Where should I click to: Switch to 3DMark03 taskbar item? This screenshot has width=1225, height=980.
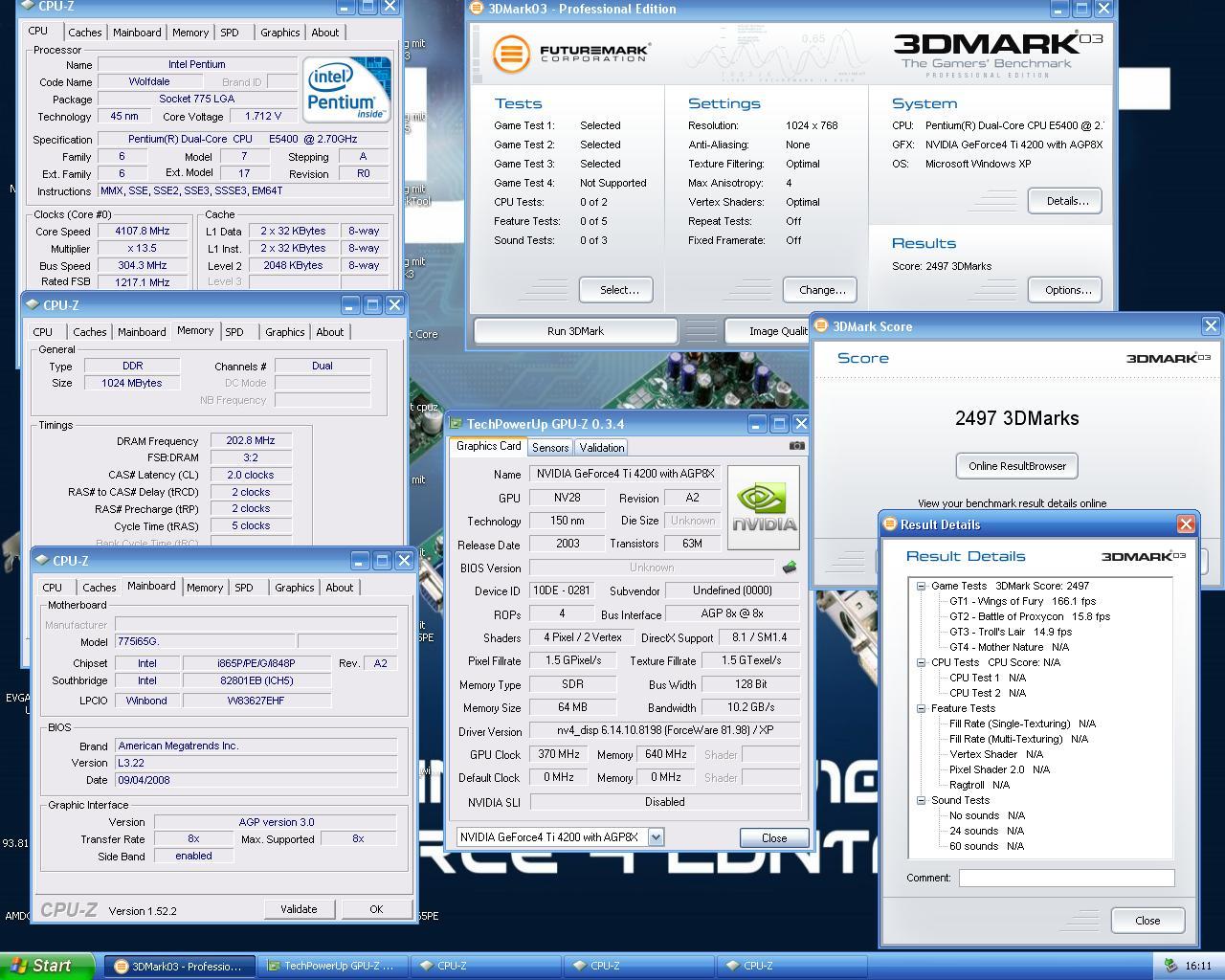tap(179, 967)
